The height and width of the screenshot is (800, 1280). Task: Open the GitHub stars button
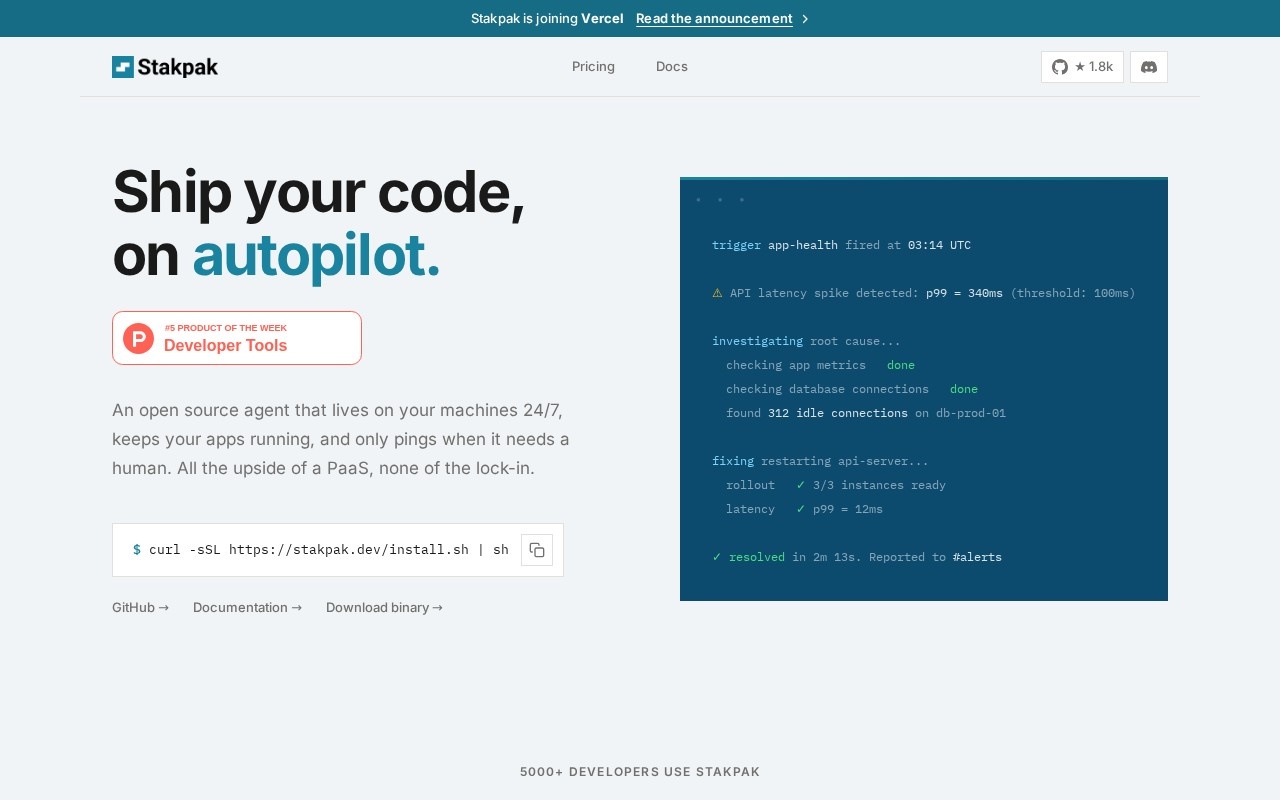point(1082,67)
